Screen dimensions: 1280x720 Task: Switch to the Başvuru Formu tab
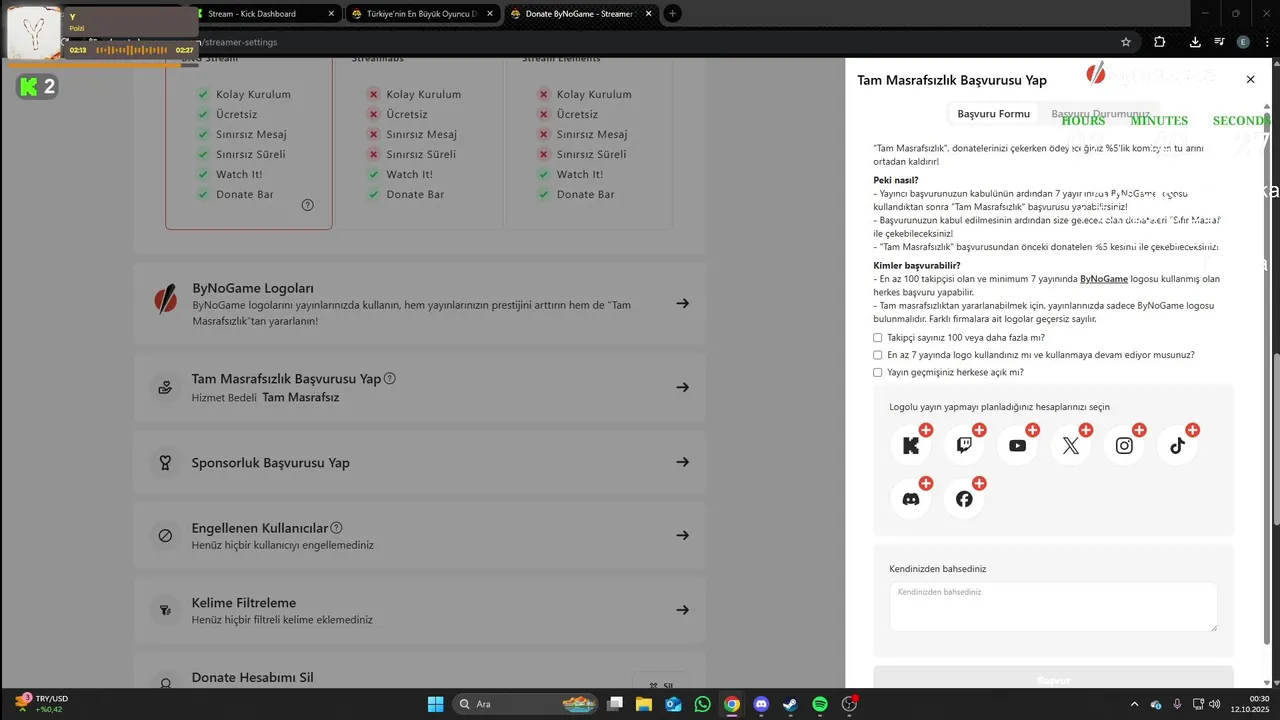[x=993, y=114]
